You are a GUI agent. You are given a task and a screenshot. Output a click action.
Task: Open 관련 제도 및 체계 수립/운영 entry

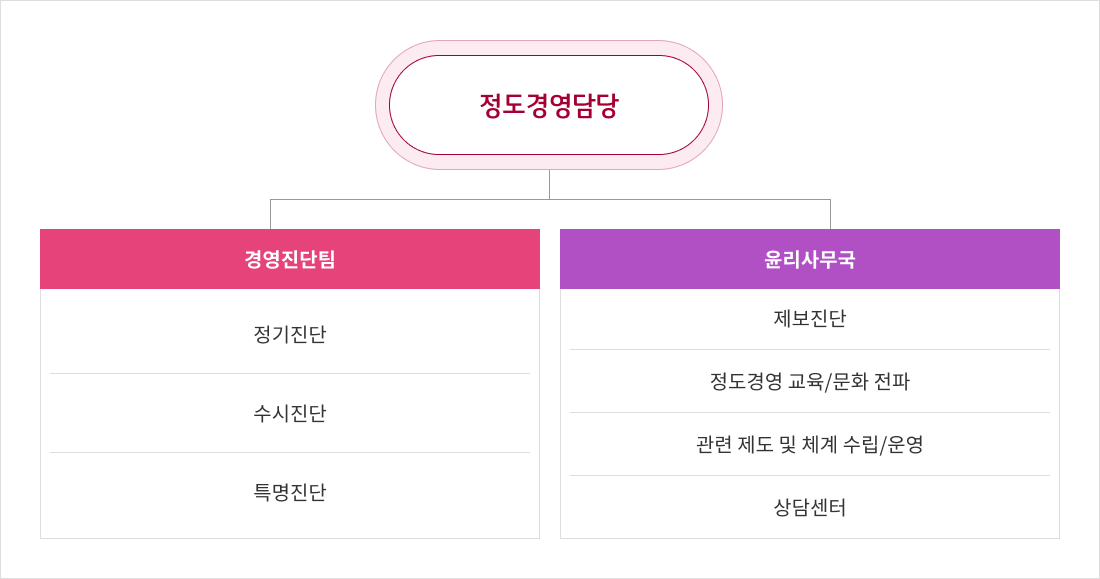810,444
